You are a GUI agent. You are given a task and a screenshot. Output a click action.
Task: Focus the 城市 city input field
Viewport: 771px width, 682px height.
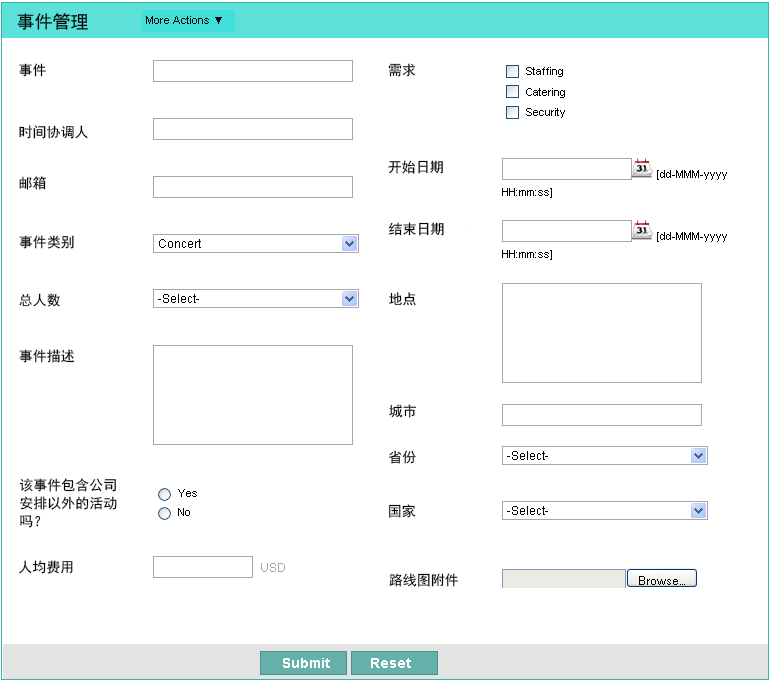pyautogui.click(x=602, y=415)
